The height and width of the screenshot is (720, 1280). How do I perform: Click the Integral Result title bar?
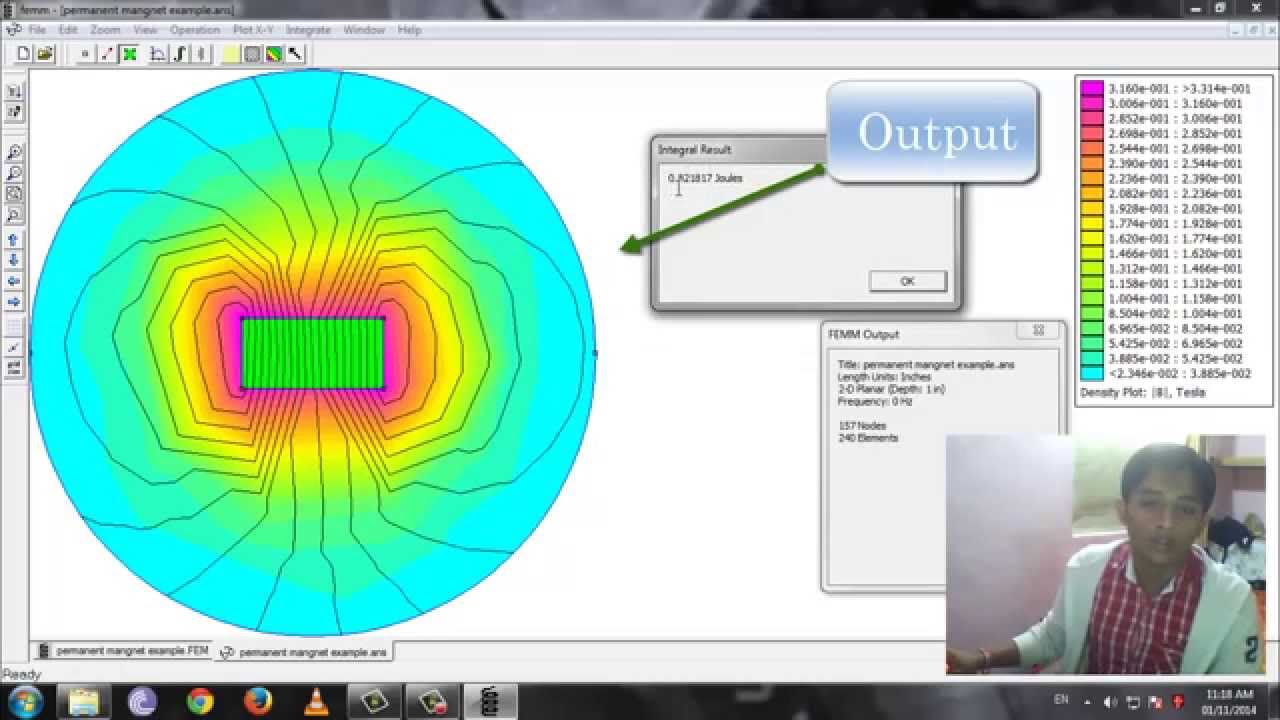coord(740,149)
